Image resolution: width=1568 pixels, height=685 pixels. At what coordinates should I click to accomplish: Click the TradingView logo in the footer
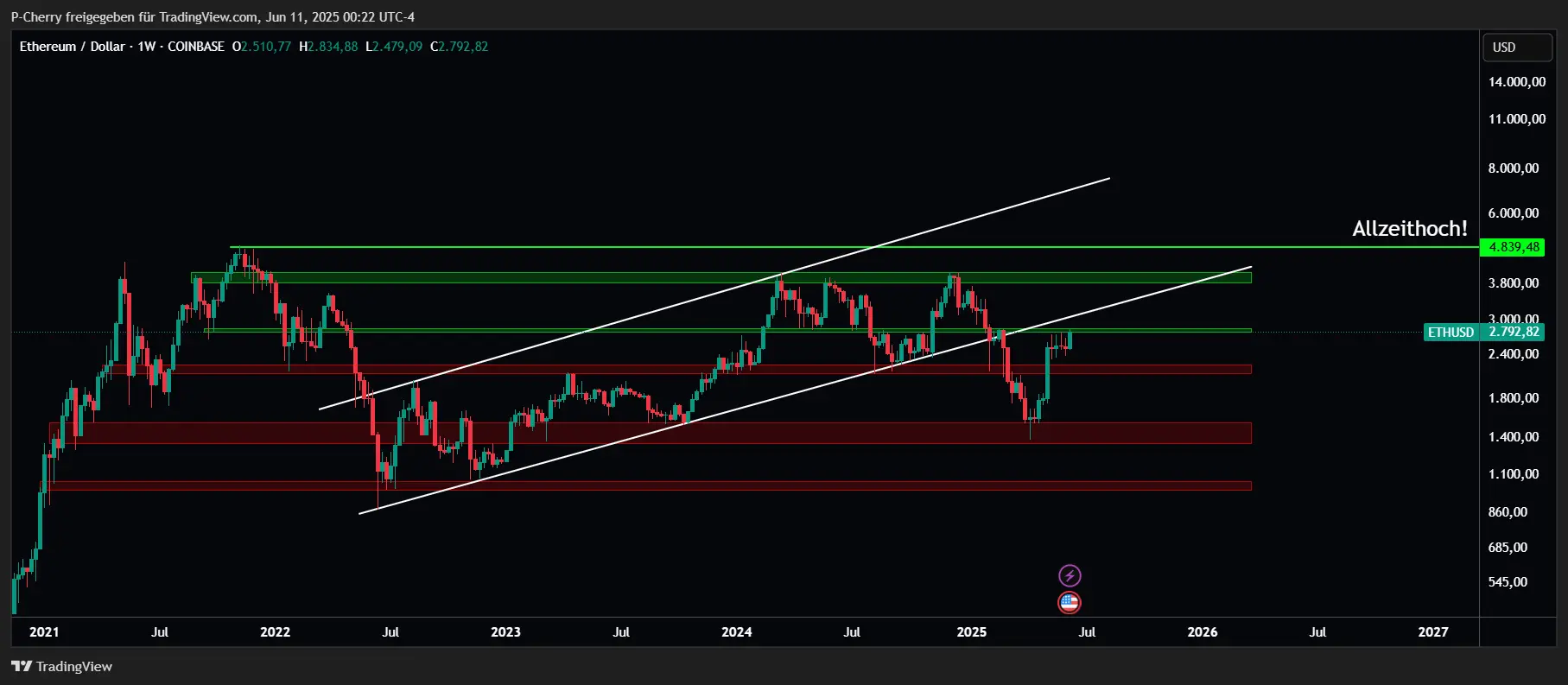[x=61, y=666]
